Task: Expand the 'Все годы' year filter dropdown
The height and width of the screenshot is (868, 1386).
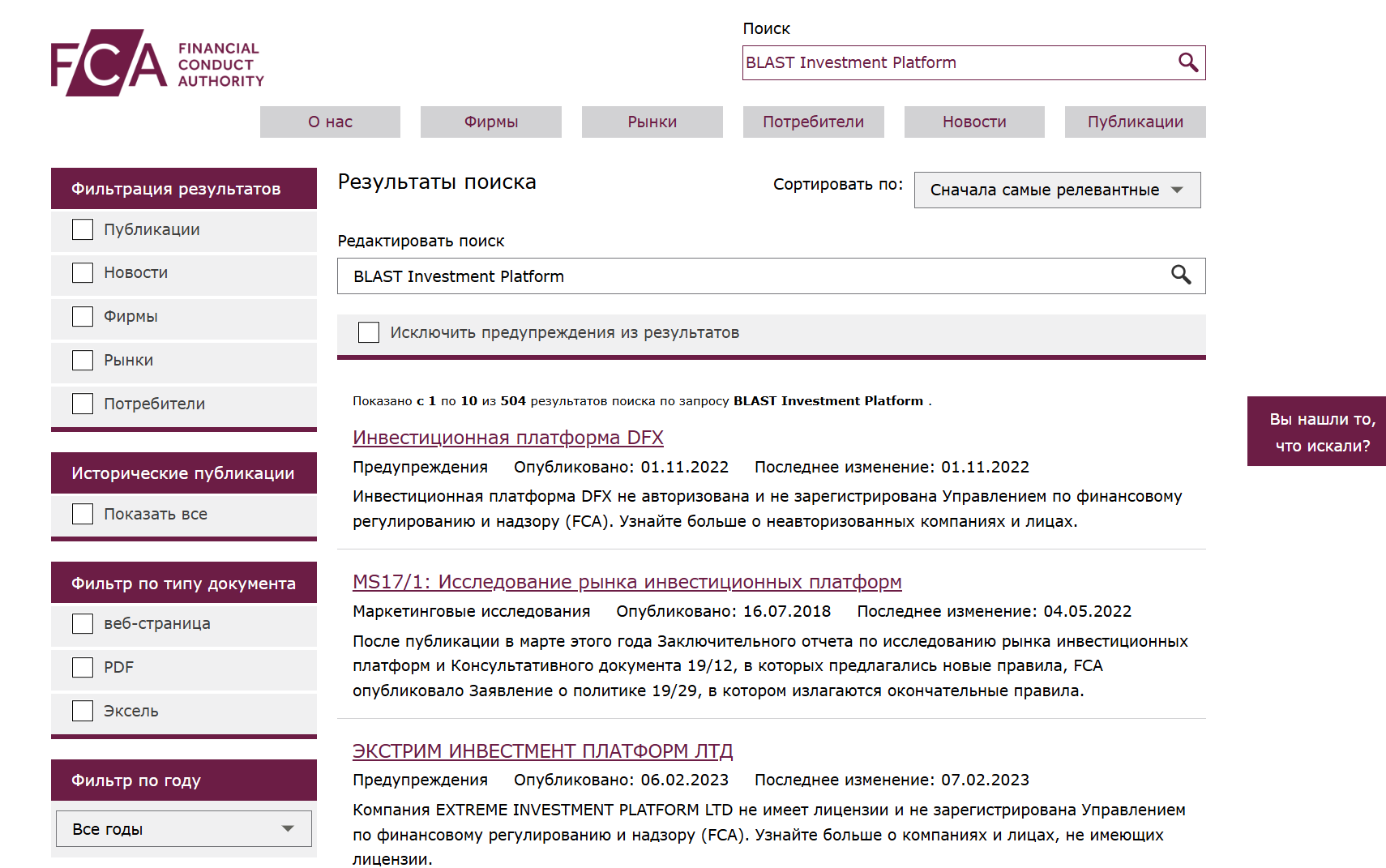Action: click(x=183, y=828)
